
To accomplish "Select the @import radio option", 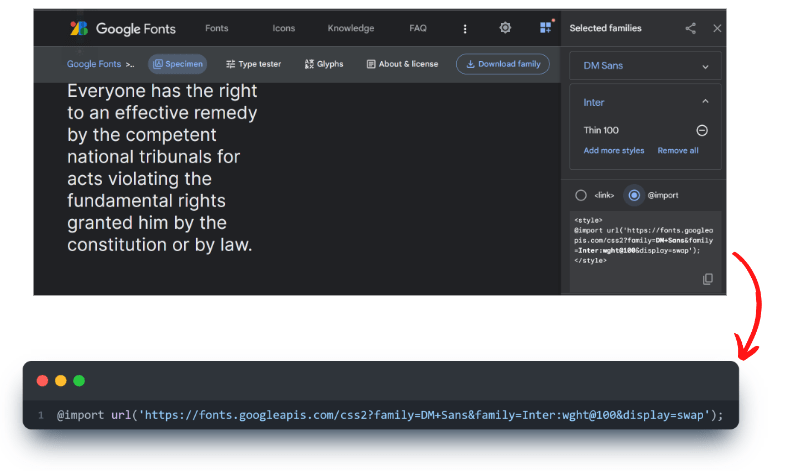I will (x=634, y=195).
